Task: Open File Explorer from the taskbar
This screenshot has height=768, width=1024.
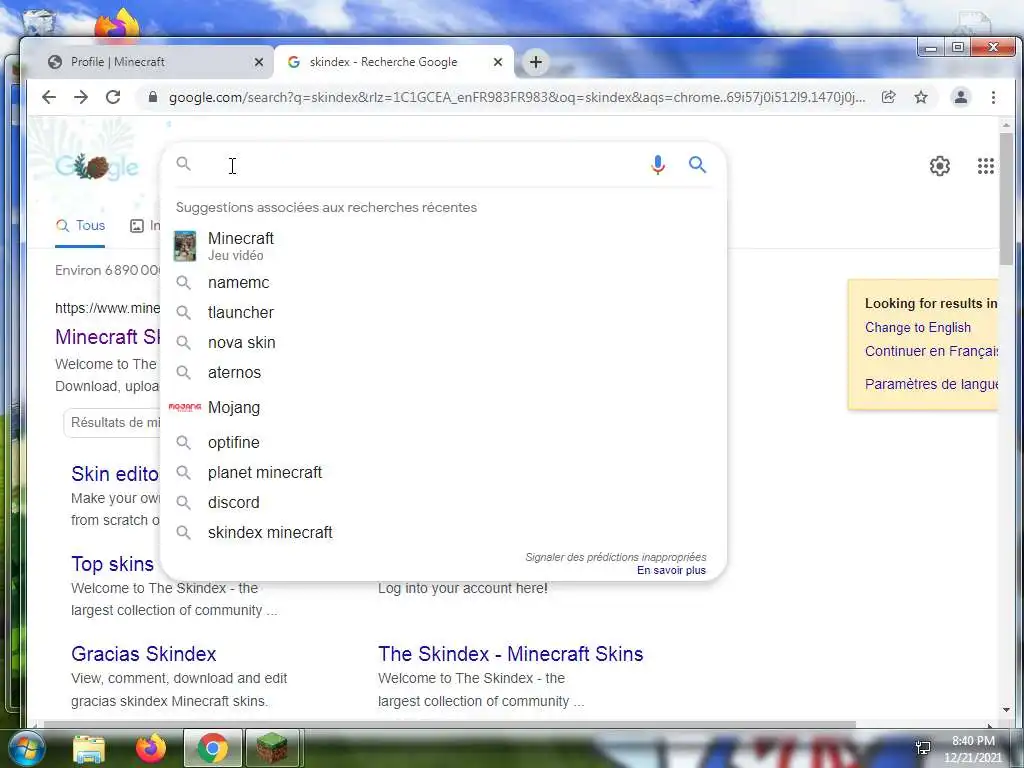Action: point(89,748)
